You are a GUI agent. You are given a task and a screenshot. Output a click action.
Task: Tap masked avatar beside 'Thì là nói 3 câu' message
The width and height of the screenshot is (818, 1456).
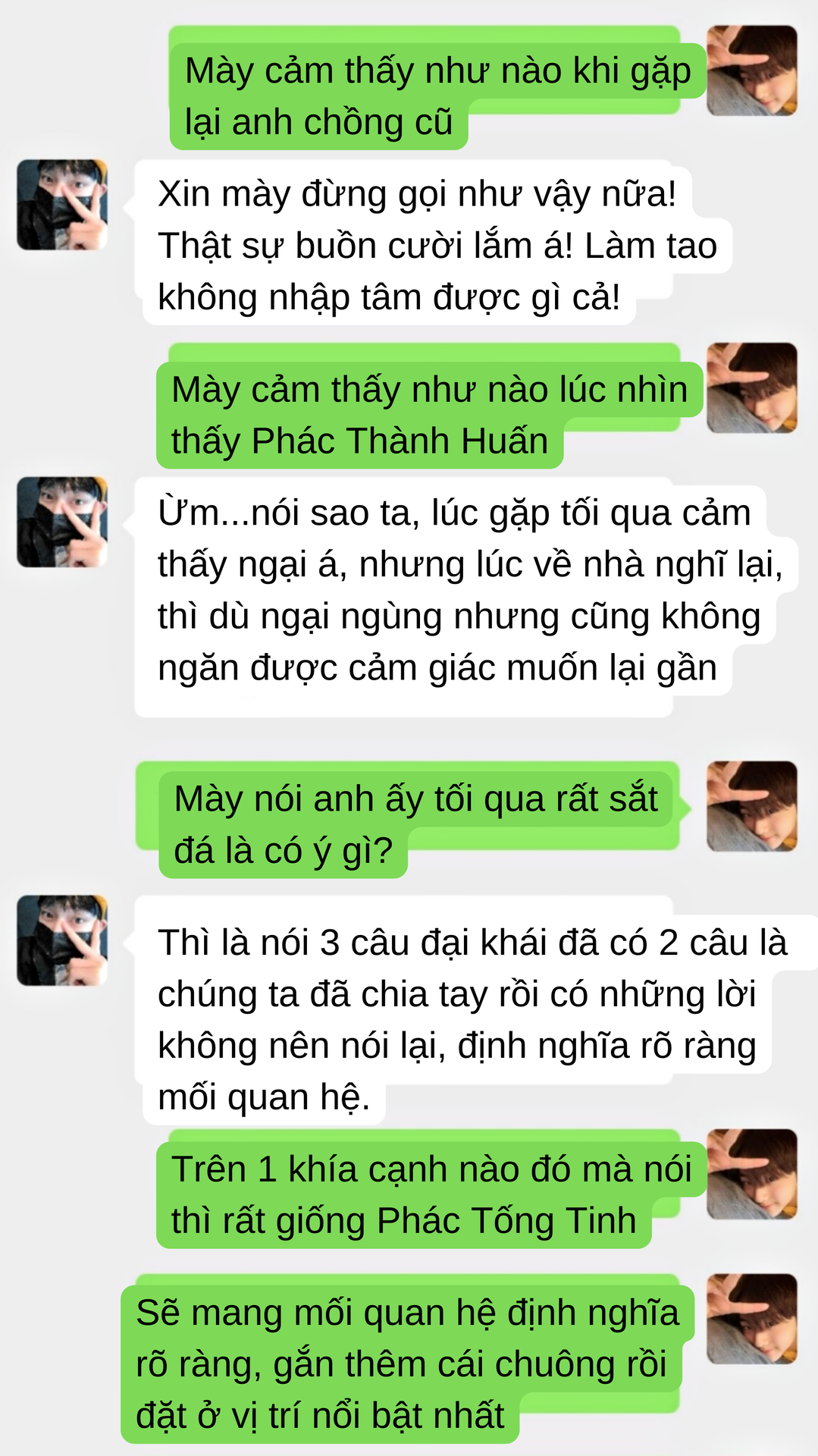62,940
